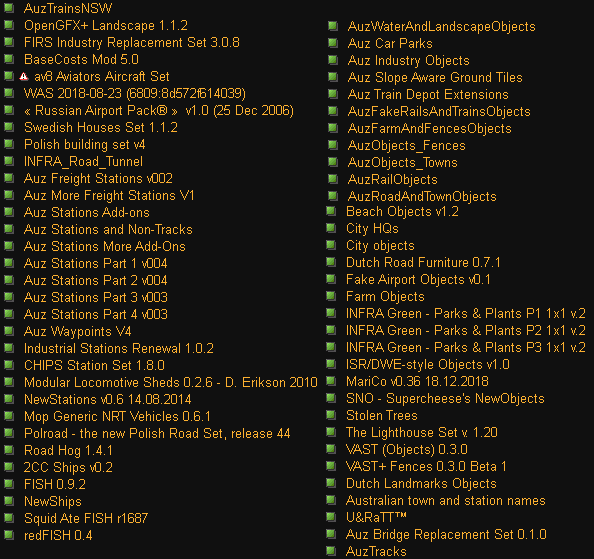Viewport: 594px width, 559px height.
Task: Pick Auz Bridge Replacement Set 0.1.0
Action: [446, 534]
